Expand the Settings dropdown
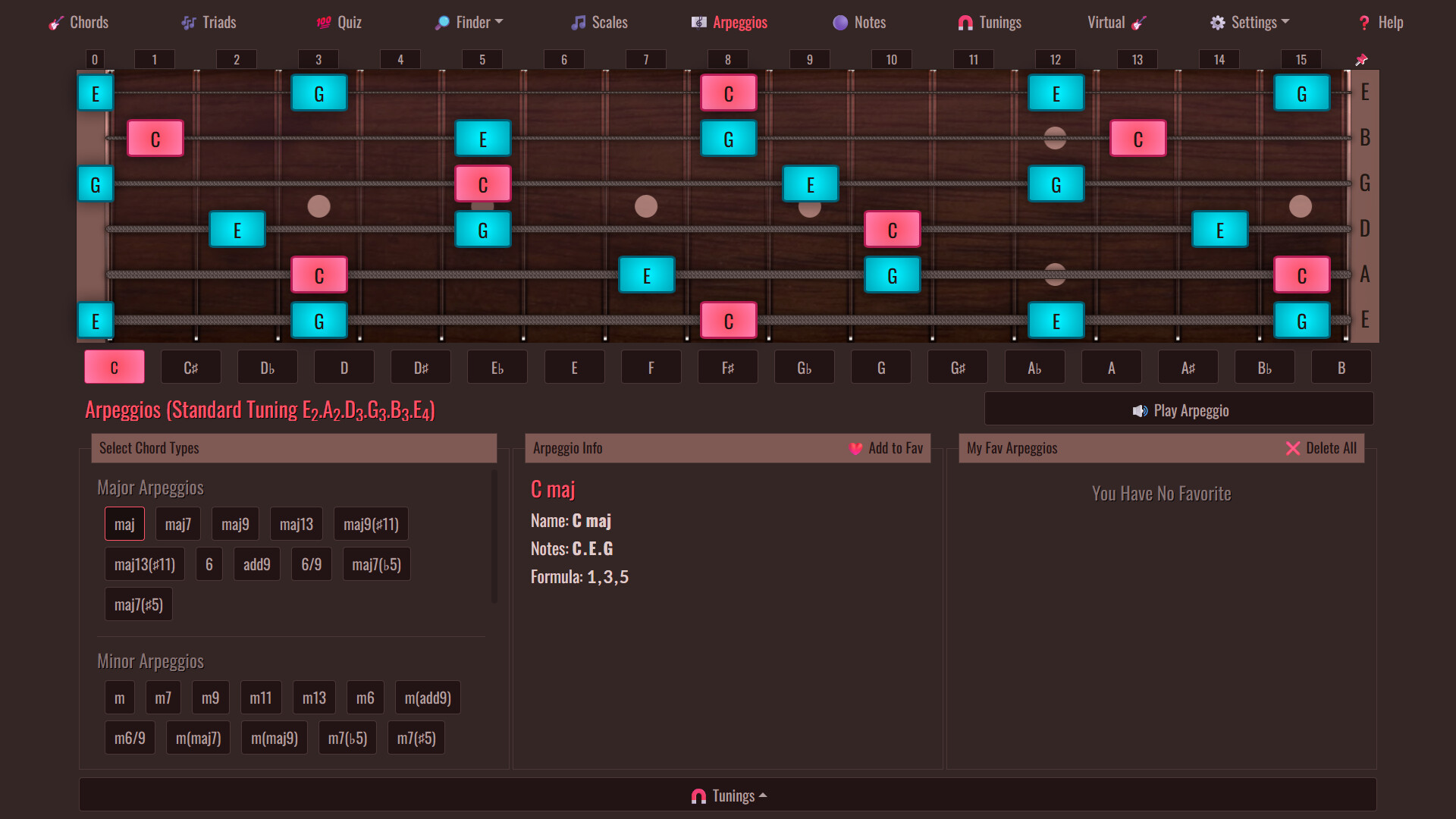 (1248, 22)
